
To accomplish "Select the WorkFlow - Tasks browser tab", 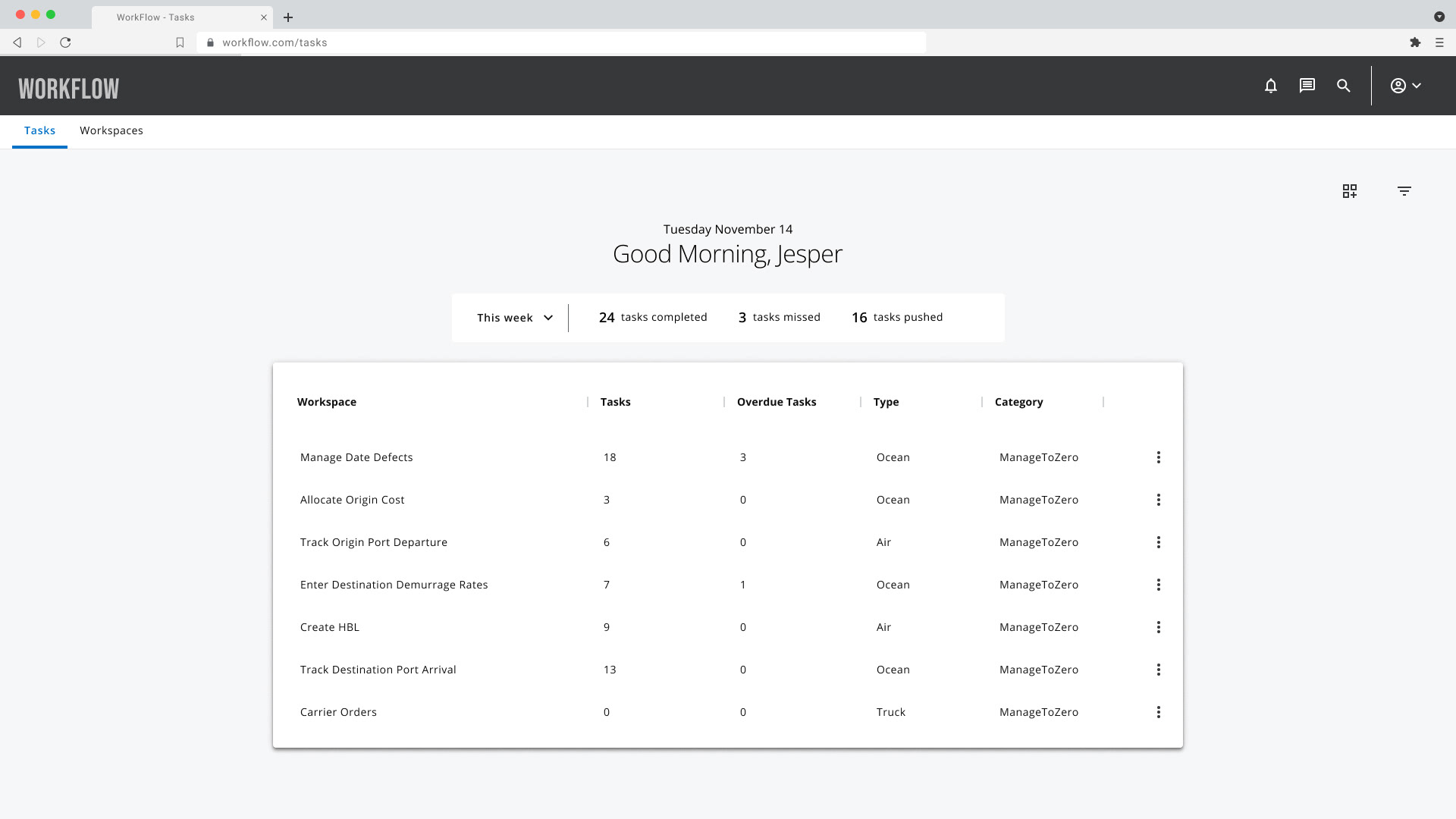I will [x=183, y=17].
